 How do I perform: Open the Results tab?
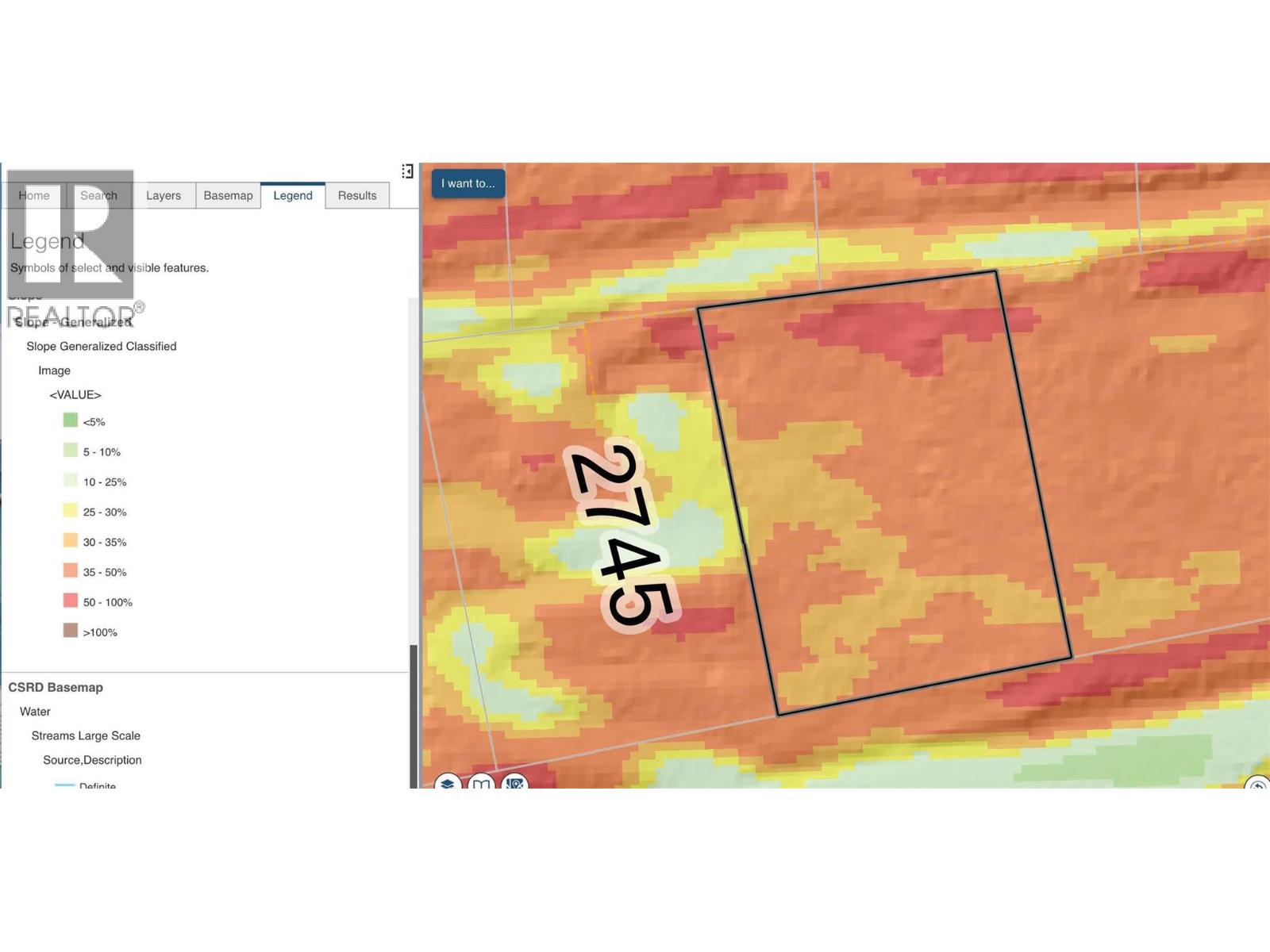(x=357, y=196)
